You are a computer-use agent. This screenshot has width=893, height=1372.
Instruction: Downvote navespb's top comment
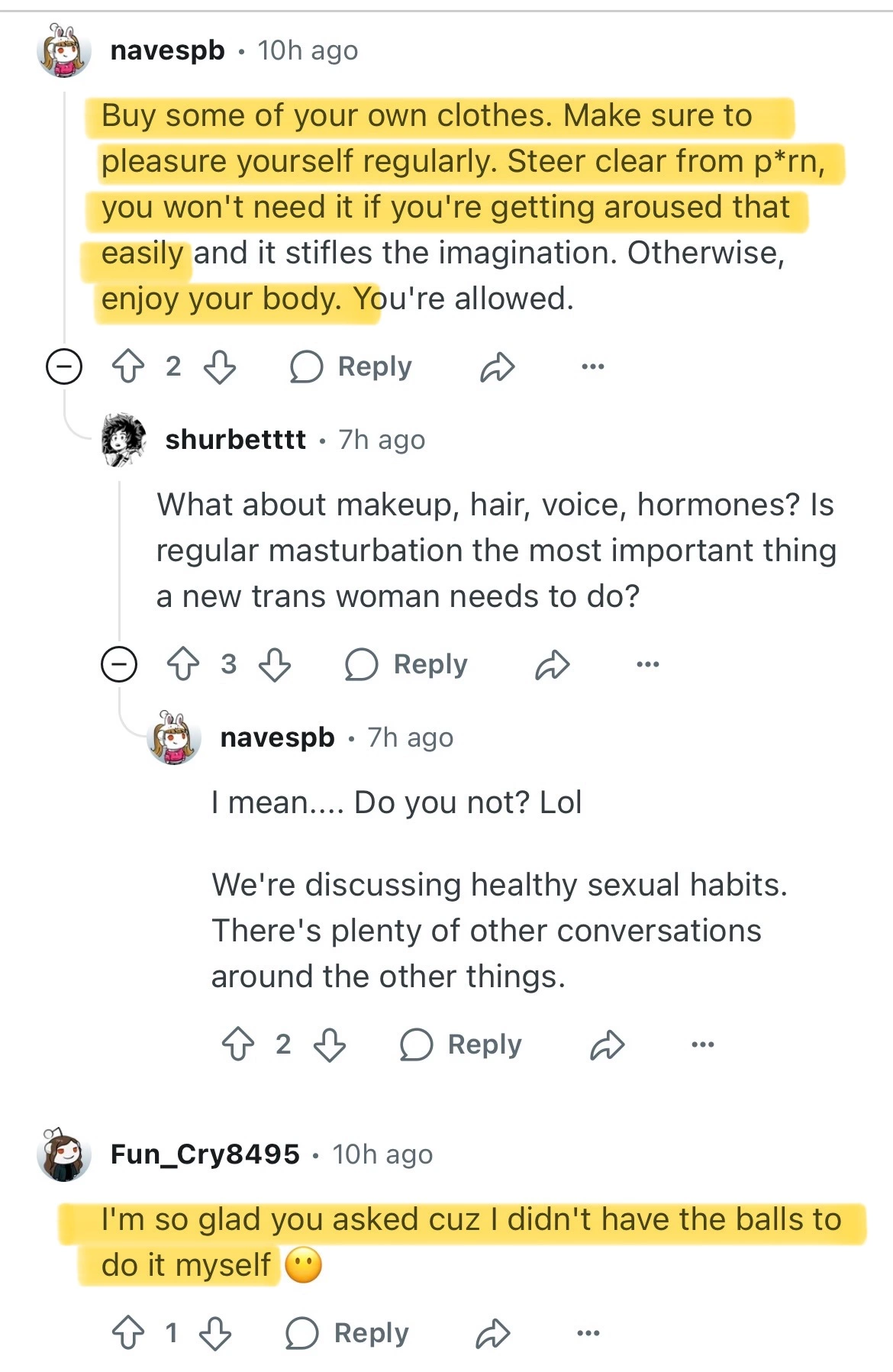coord(220,366)
